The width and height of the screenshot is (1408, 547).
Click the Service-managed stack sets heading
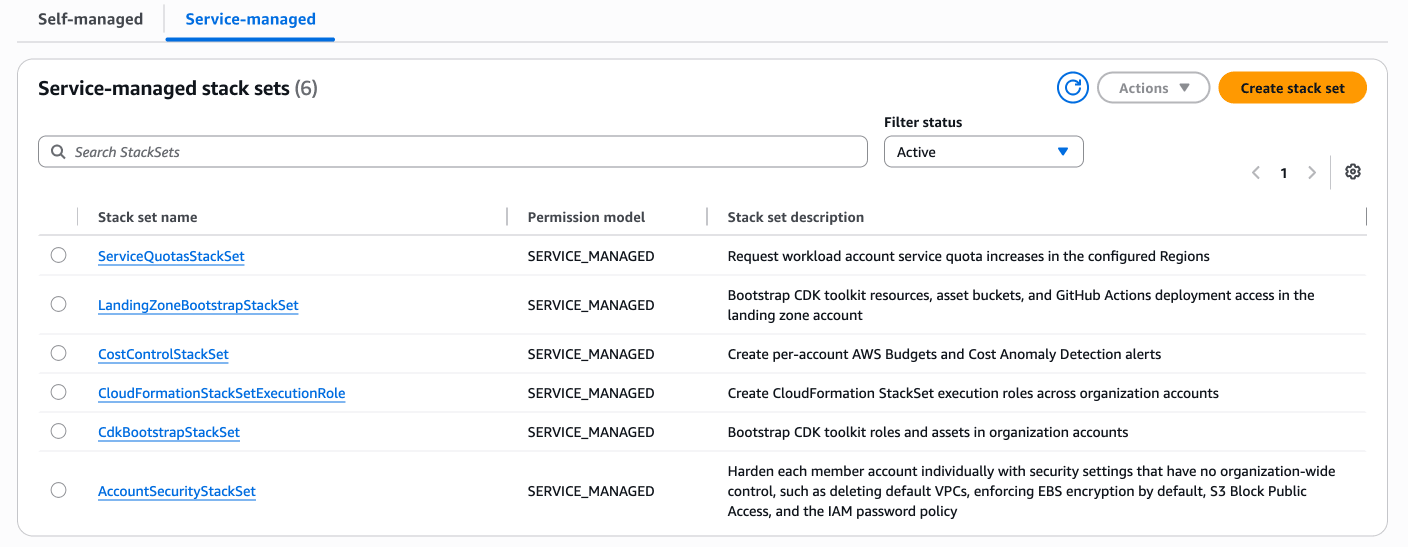tap(178, 88)
